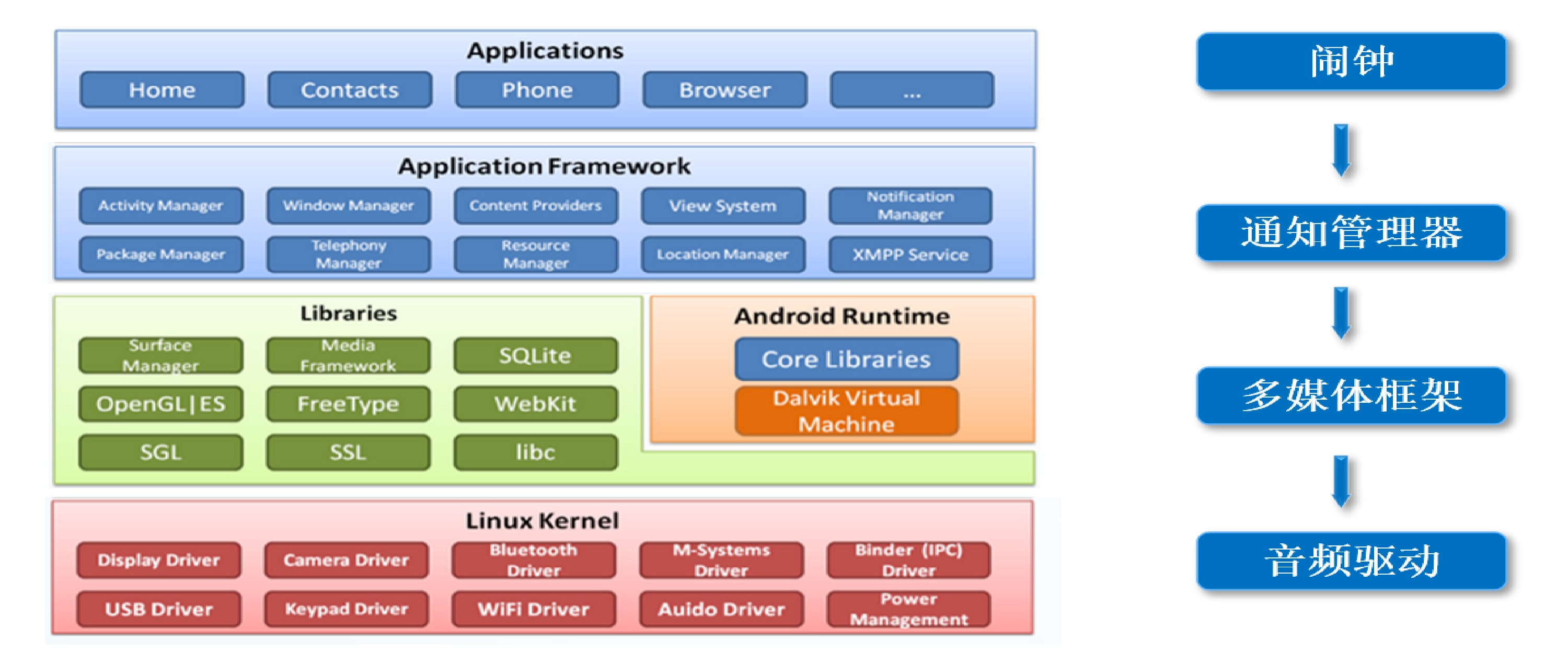The image size is (1568, 653).
Task: Select the 通知管理器 flowchart box
Action: (1351, 232)
